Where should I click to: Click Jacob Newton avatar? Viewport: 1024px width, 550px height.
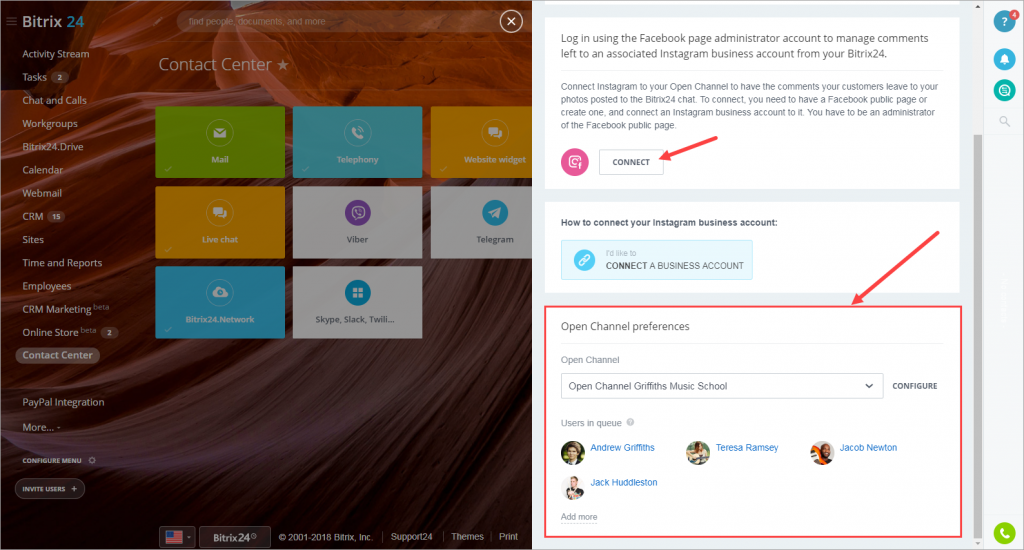(822, 452)
